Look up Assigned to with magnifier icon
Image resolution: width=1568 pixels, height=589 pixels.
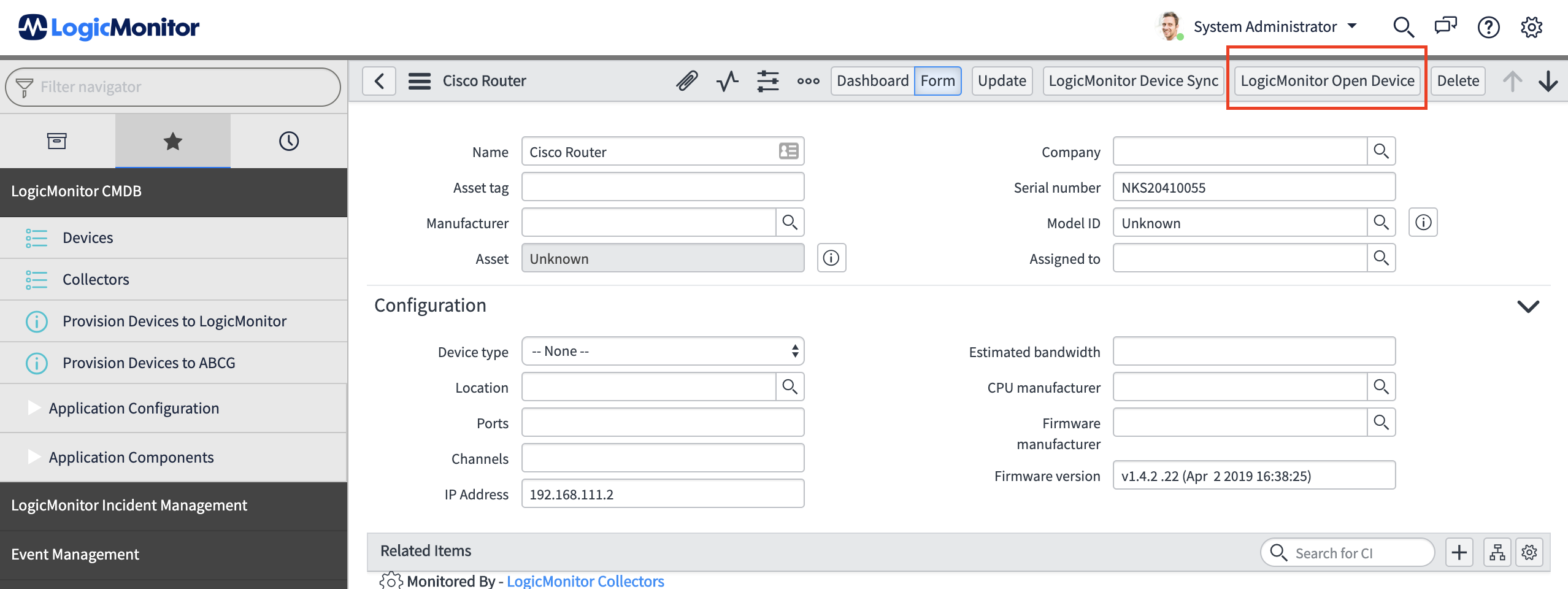point(1382,258)
